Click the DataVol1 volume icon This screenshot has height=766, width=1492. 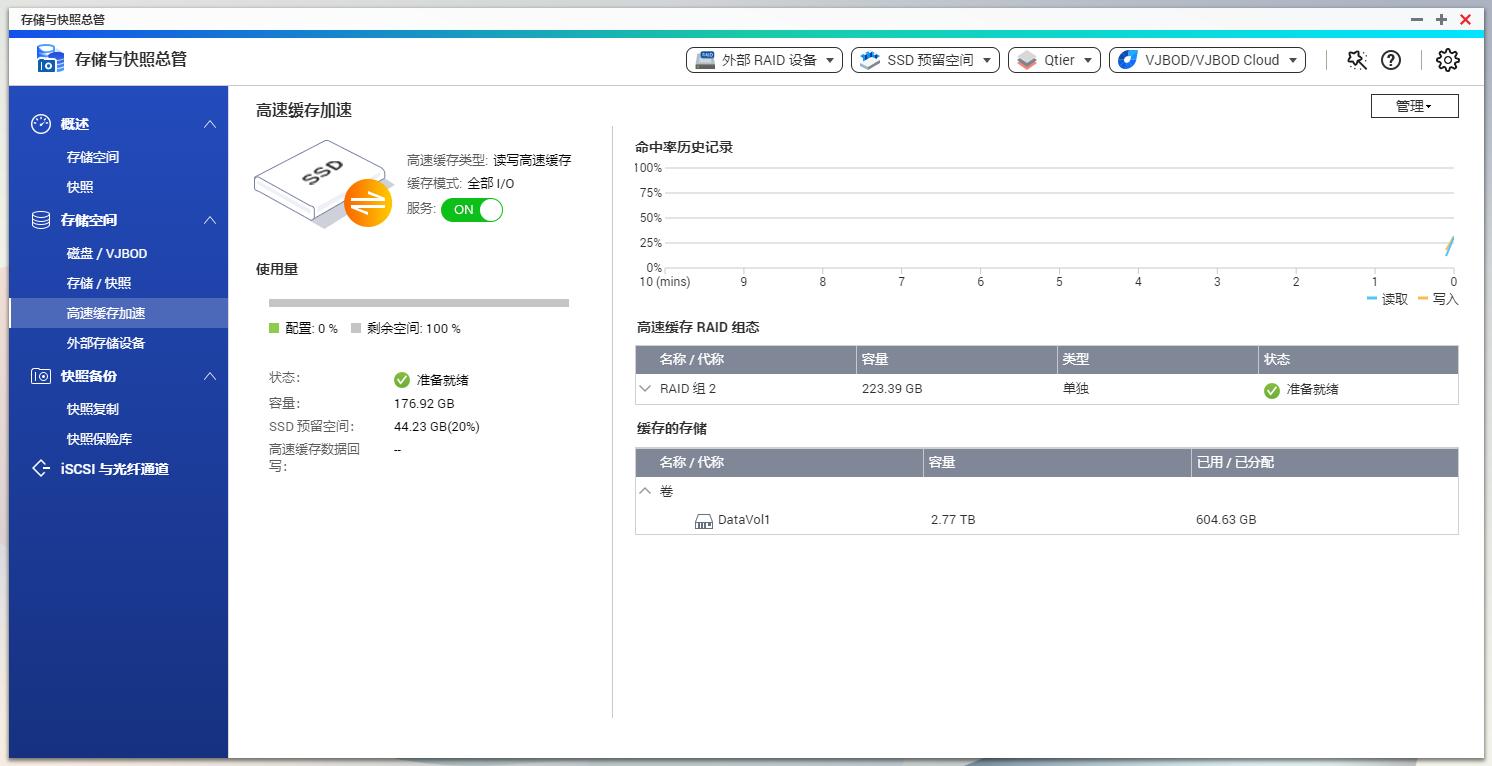(703, 520)
